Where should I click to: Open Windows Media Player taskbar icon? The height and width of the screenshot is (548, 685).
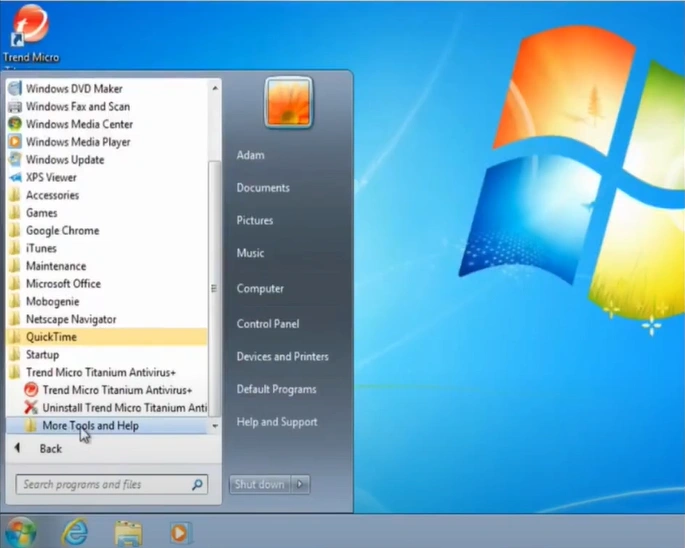(x=180, y=533)
